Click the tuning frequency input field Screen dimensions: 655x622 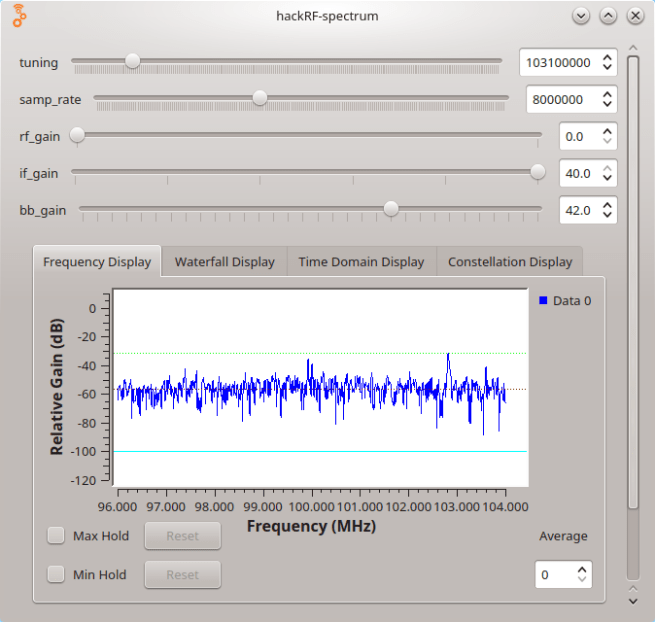click(x=557, y=62)
